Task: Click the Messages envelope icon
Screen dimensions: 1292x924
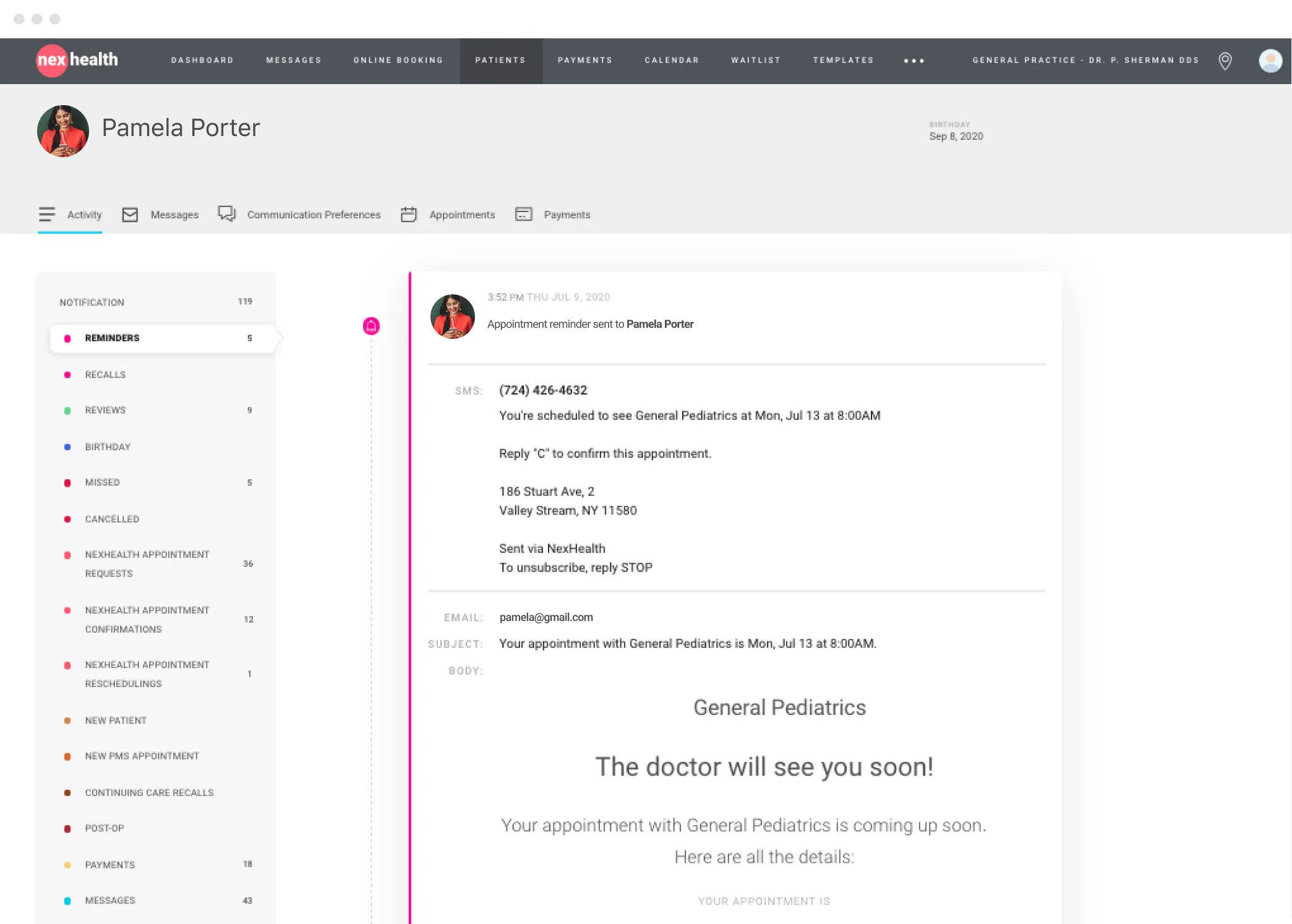Action: pos(130,215)
